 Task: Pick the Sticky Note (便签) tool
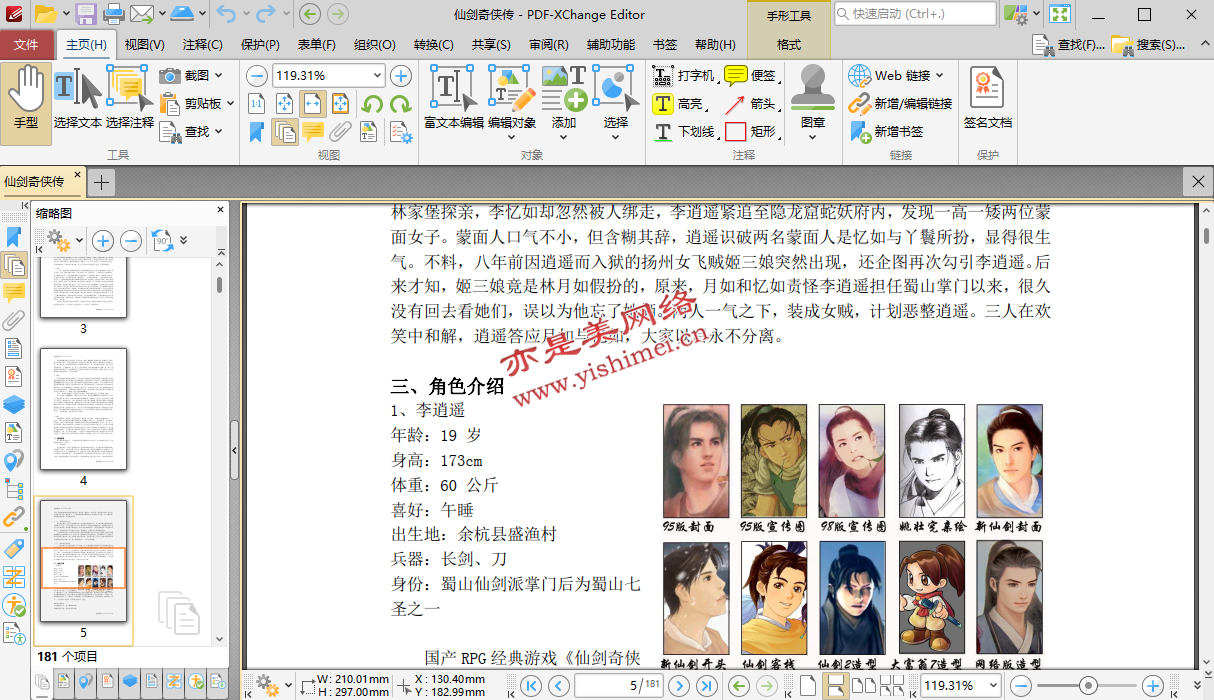click(750, 75)
